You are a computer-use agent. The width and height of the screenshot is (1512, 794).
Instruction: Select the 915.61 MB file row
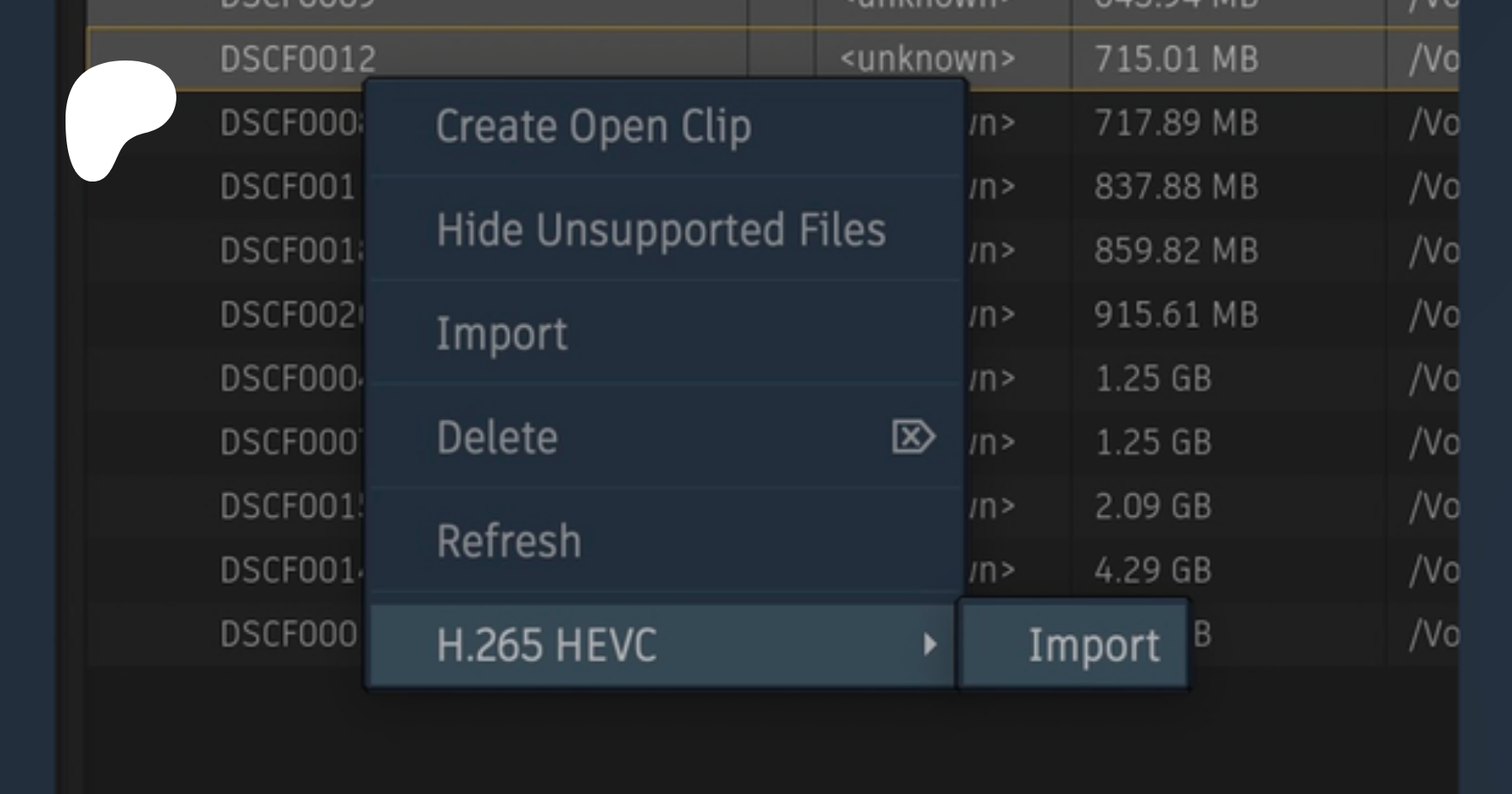pos(1176,314)
